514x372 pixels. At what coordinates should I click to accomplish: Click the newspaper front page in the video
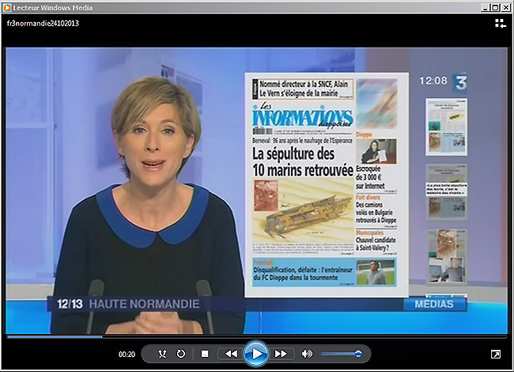[327, 184]
